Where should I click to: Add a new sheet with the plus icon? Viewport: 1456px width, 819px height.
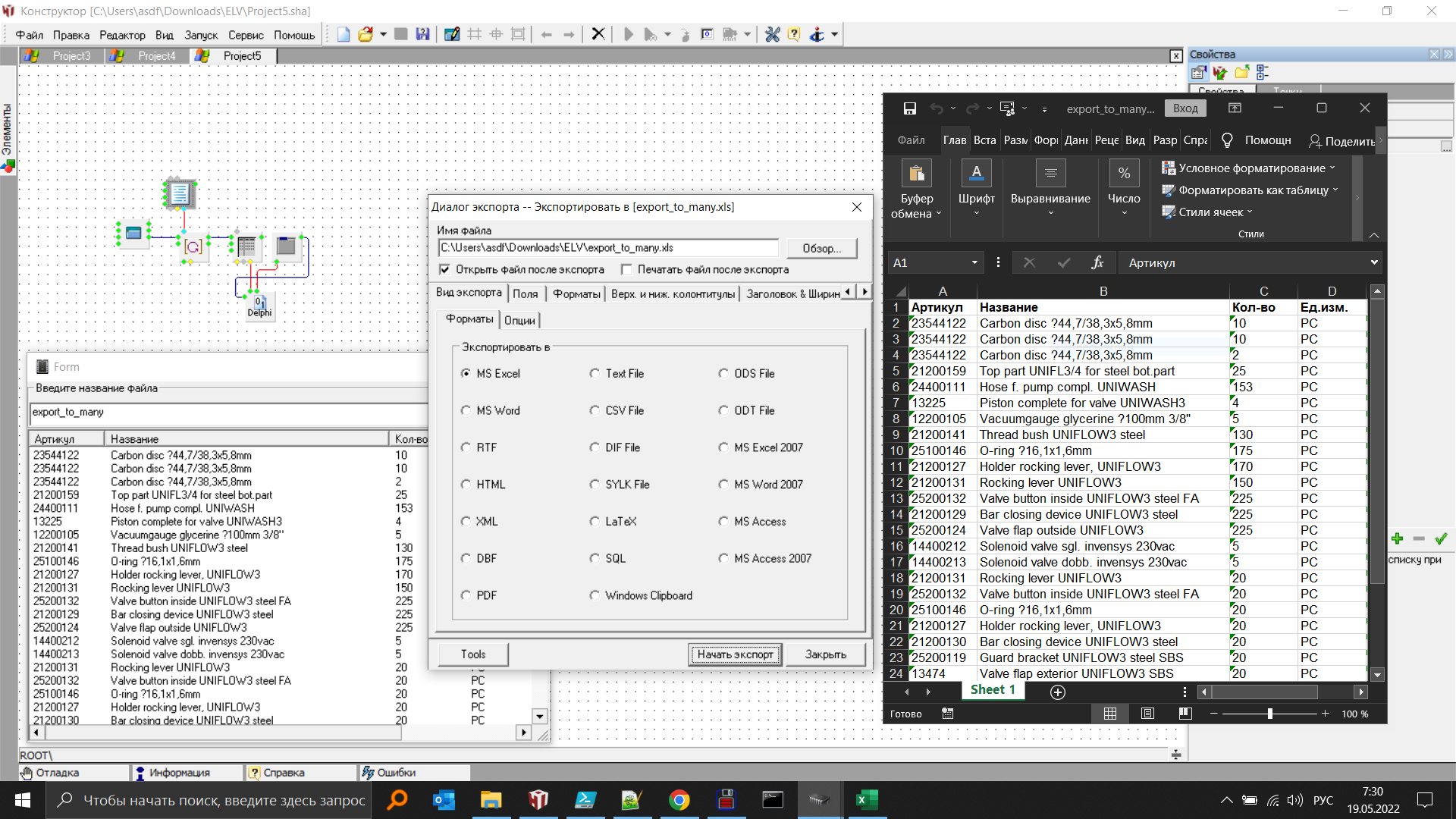pyautogui.click(x=1058, y=692)
